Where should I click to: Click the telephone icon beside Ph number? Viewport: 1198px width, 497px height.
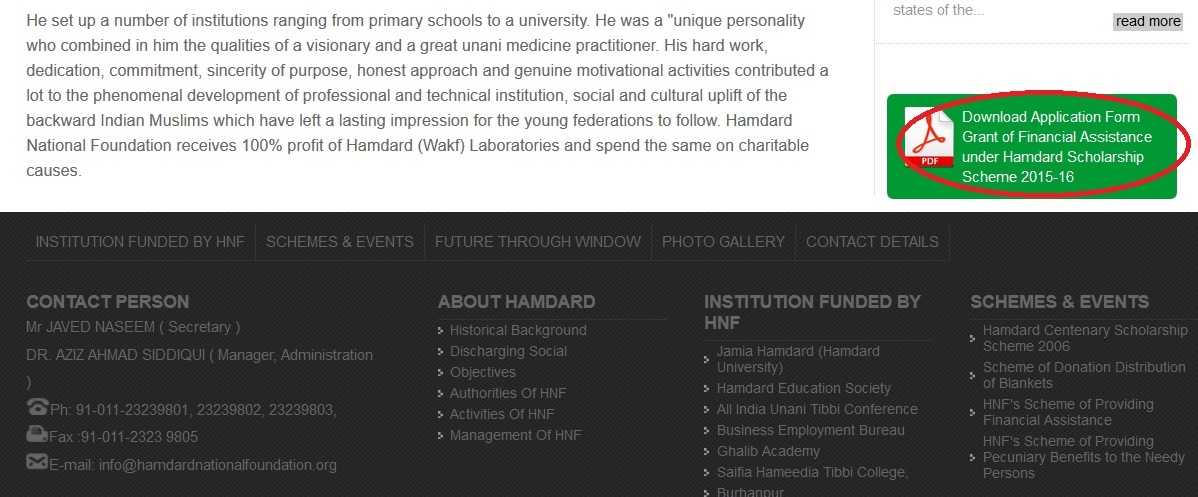(37, 407)
